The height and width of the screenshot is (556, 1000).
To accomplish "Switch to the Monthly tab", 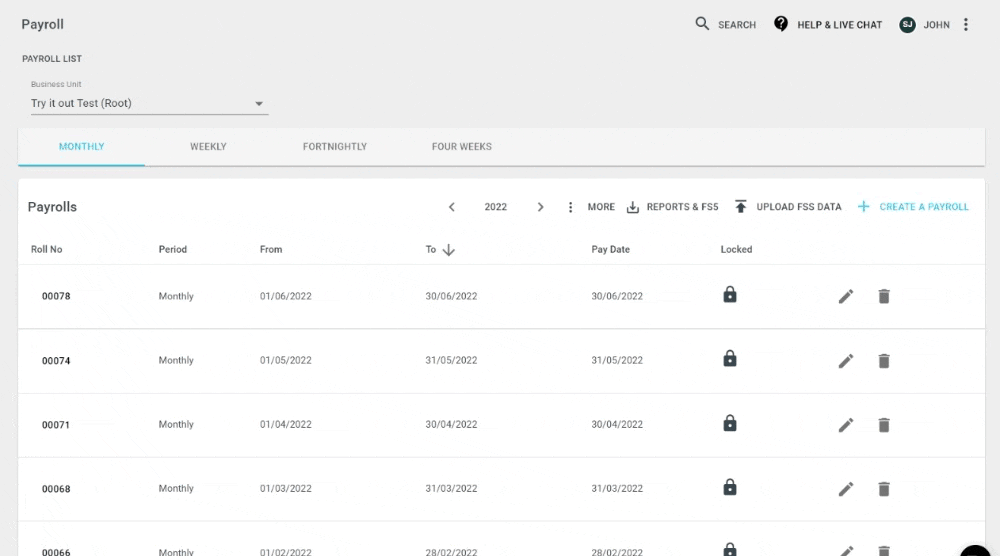I will click(82, 147).
